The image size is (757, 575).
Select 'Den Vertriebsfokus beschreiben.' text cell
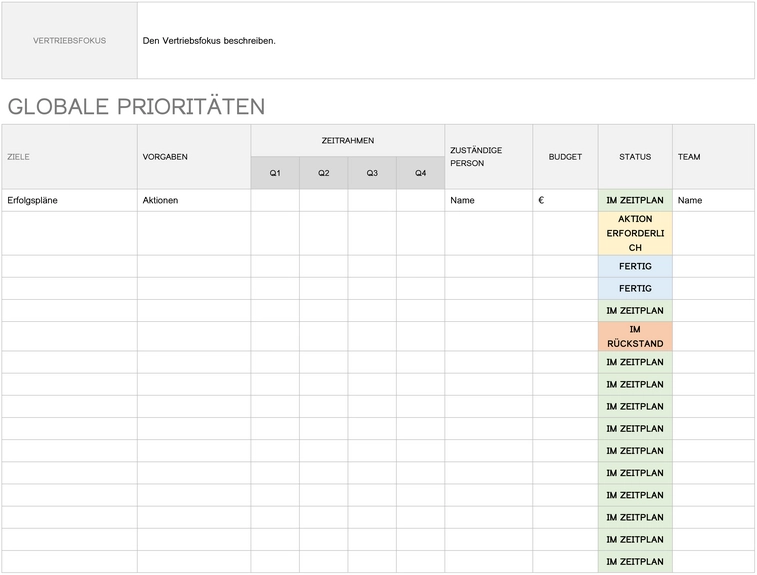[x=446, y=41]
